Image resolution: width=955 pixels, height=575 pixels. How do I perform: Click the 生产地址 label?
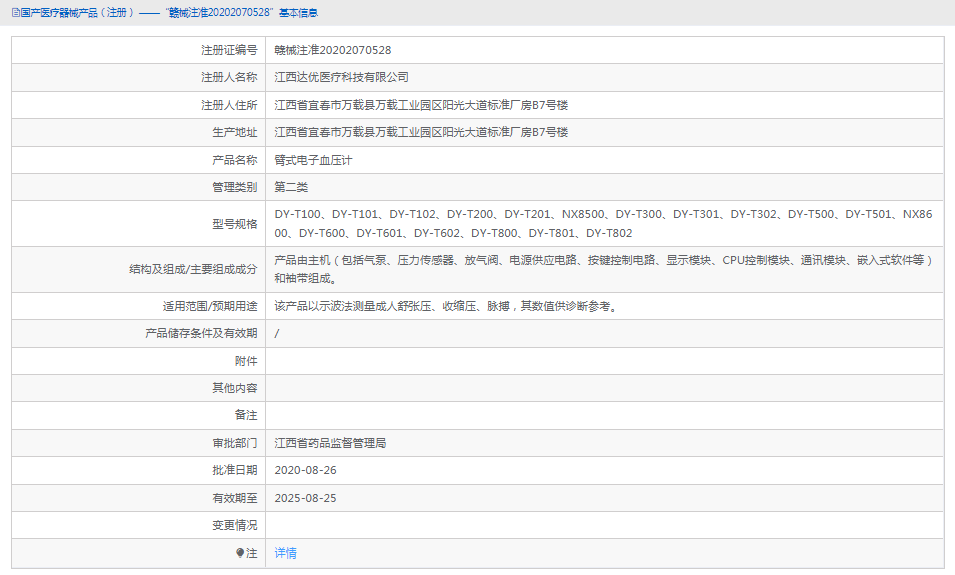click(234, 132)
